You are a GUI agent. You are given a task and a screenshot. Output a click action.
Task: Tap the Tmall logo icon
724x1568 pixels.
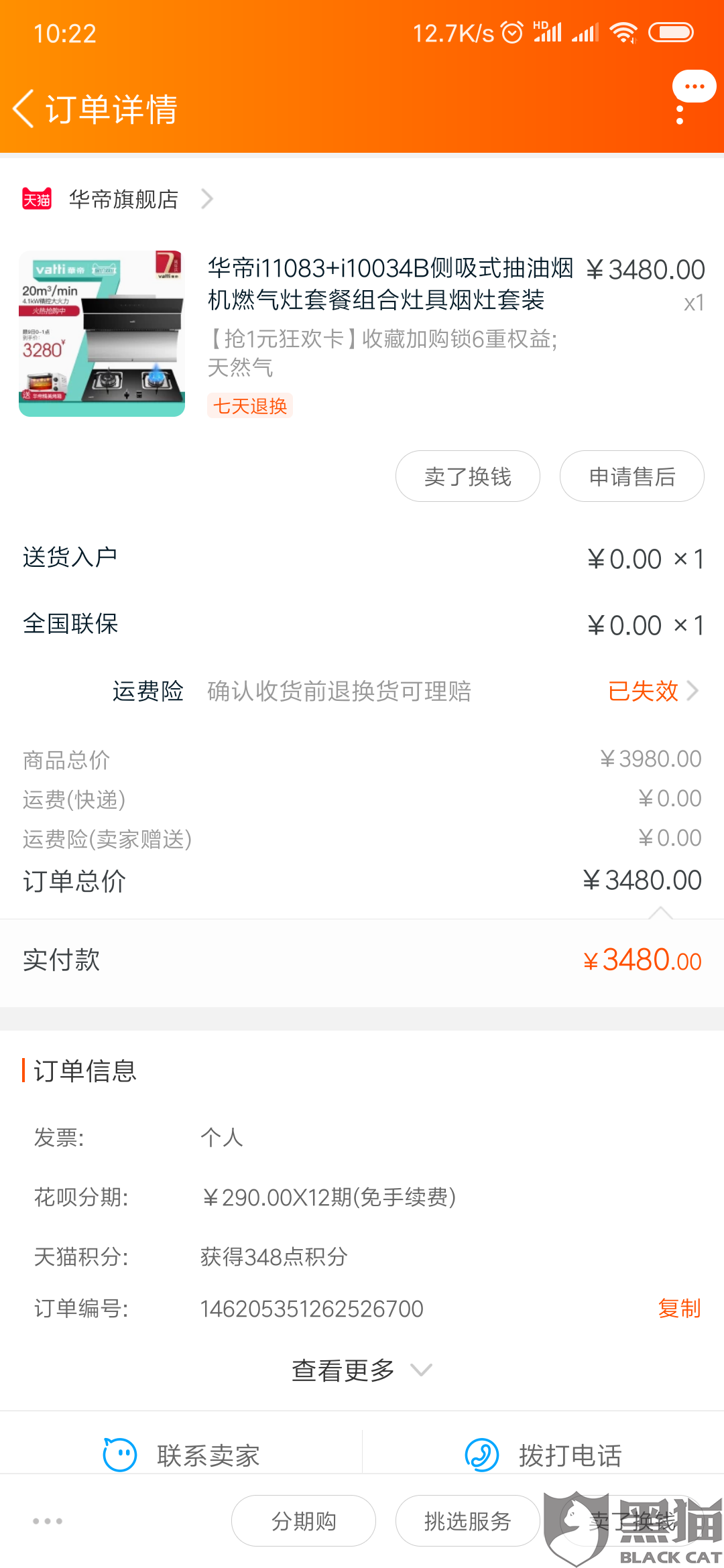point(37,199)
